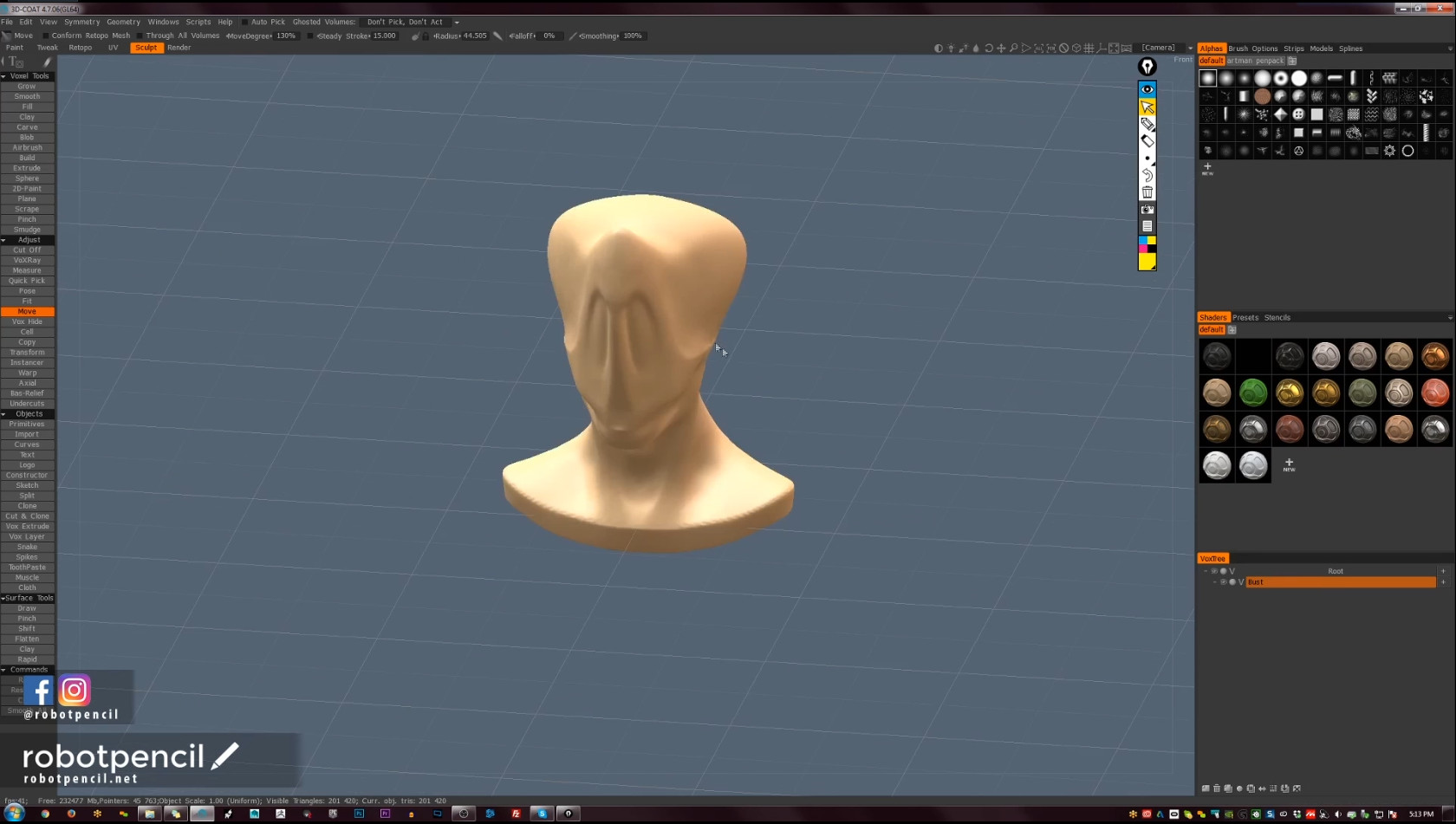The height and width of the screenshot is (824, 1456).
Task: Click the Smoothing value field
Action: click(633, 36)
